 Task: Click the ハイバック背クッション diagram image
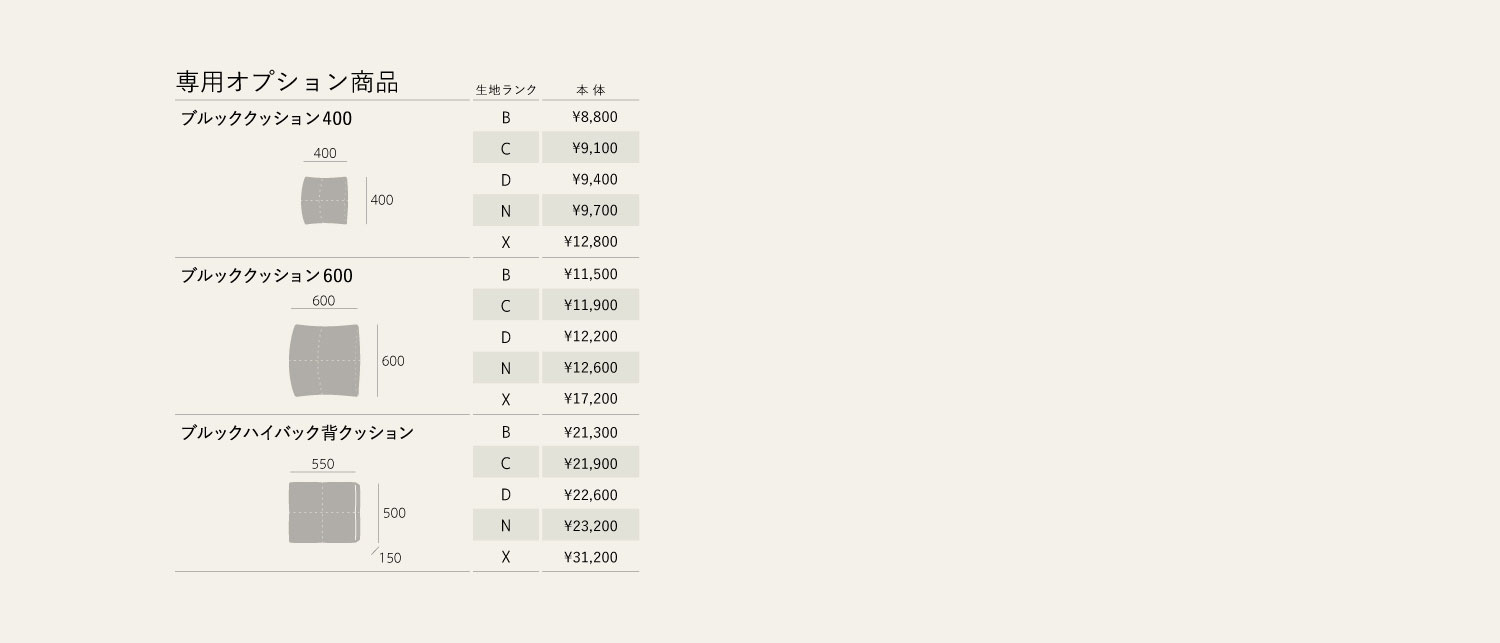coord(324,512)
